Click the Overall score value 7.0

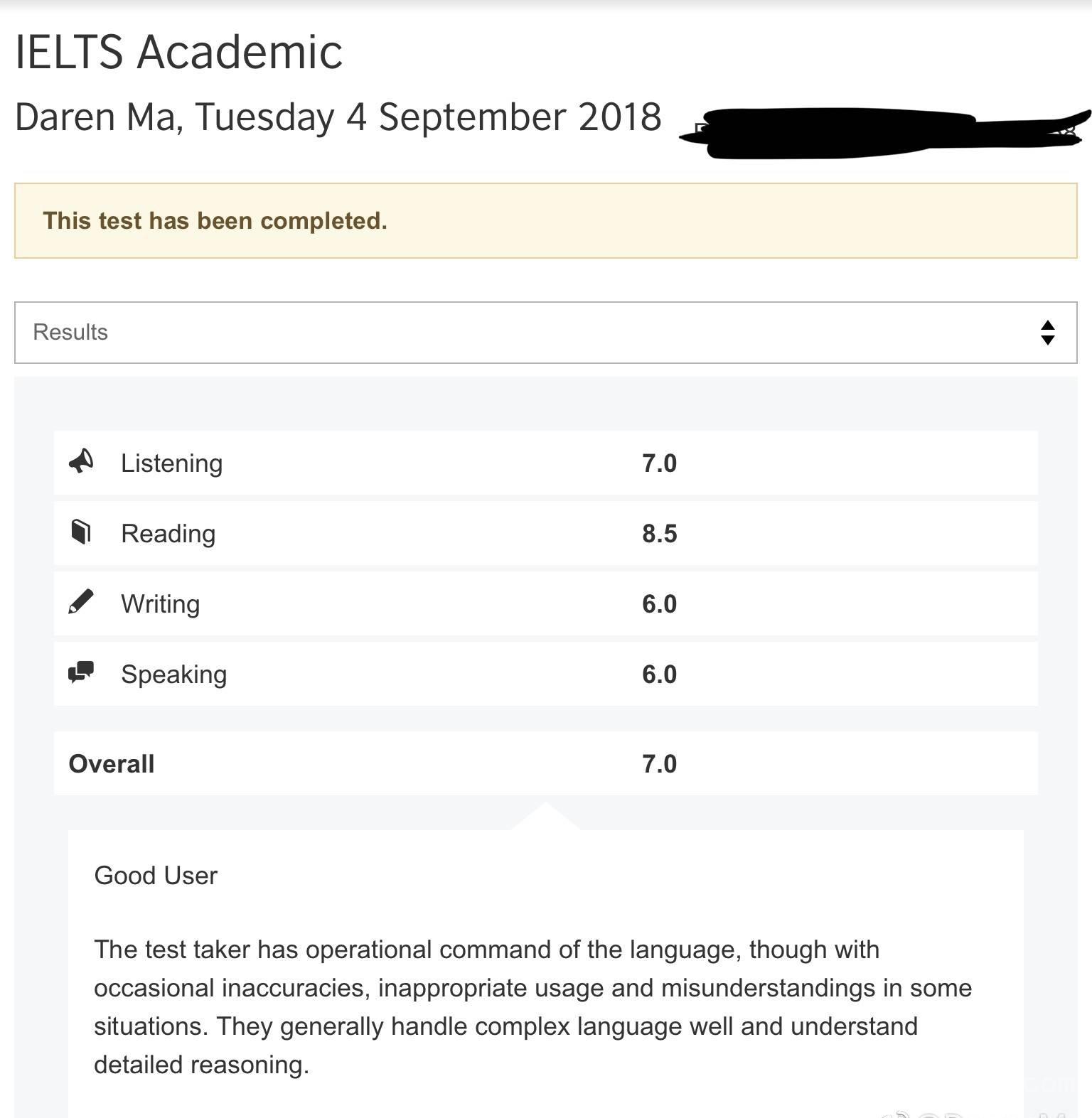(x=659, y=764)
